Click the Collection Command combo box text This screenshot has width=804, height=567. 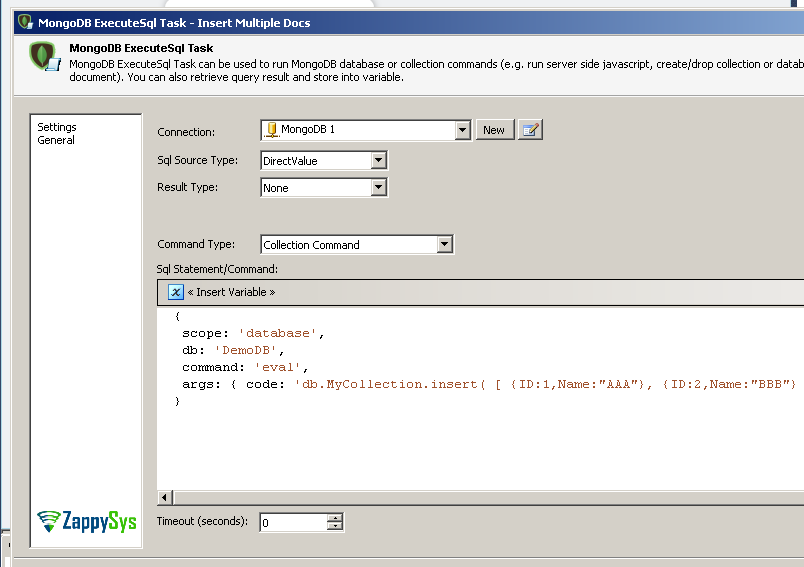click(x=311, y=245)
